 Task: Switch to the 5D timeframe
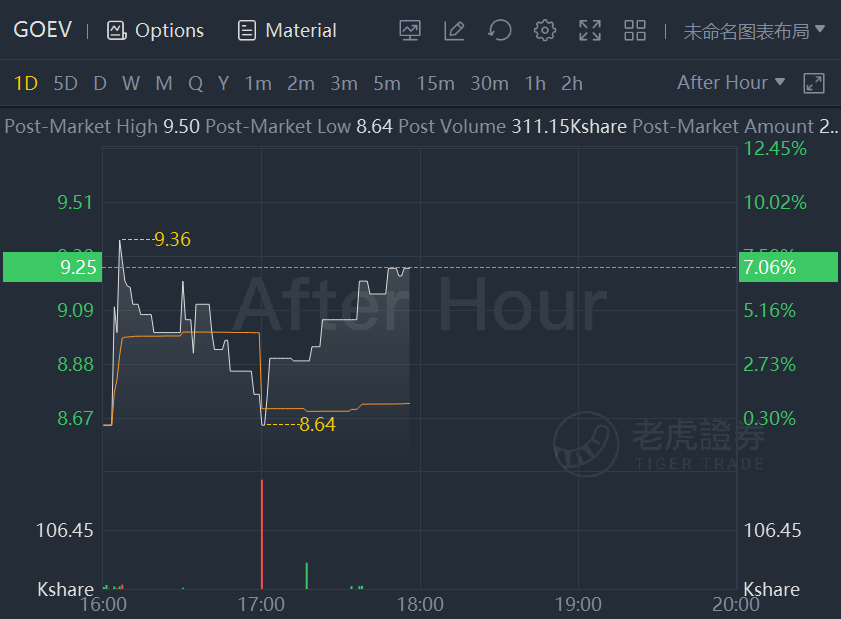pyautogui.click(x=65, y=84)
